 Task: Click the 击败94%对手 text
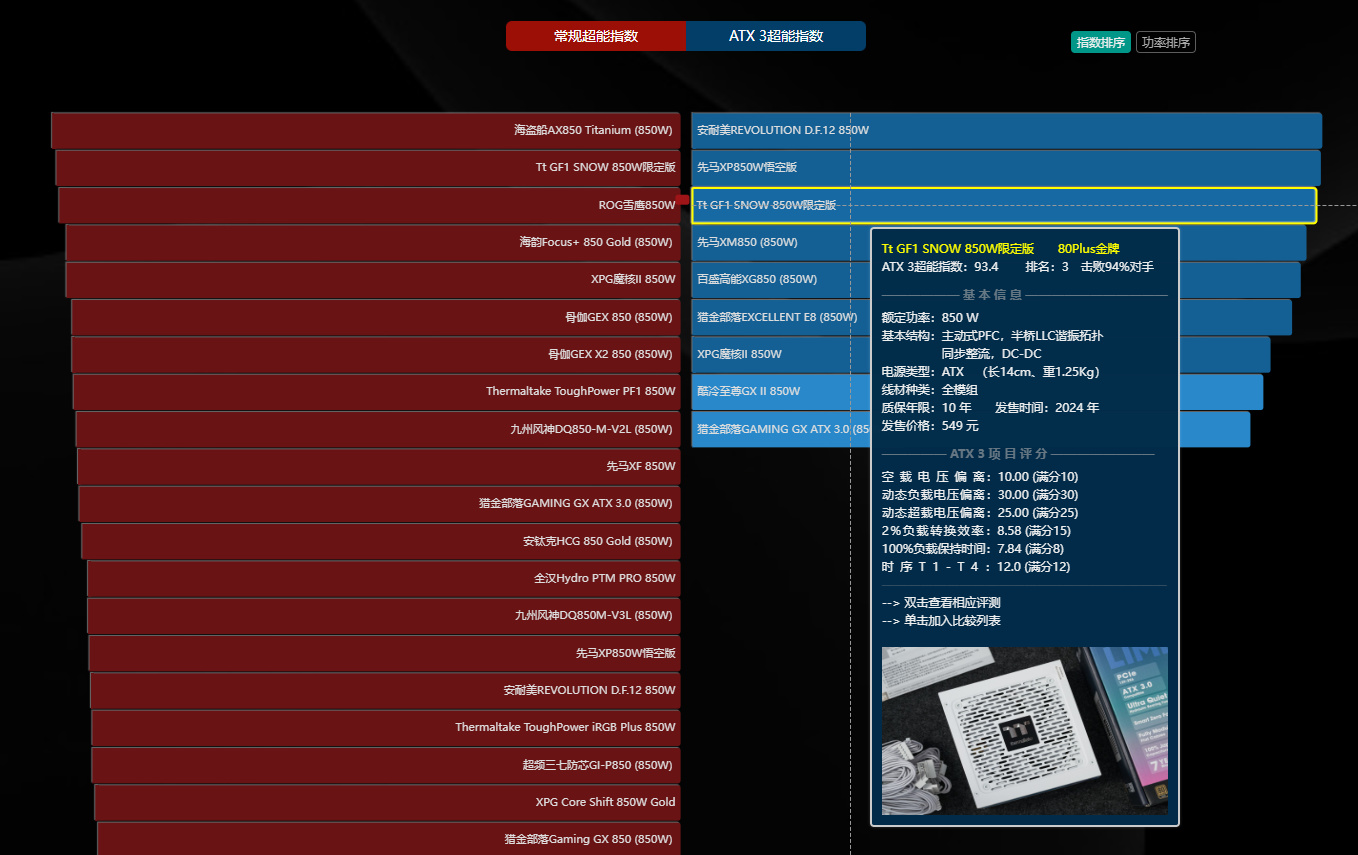pos(1117,266)
